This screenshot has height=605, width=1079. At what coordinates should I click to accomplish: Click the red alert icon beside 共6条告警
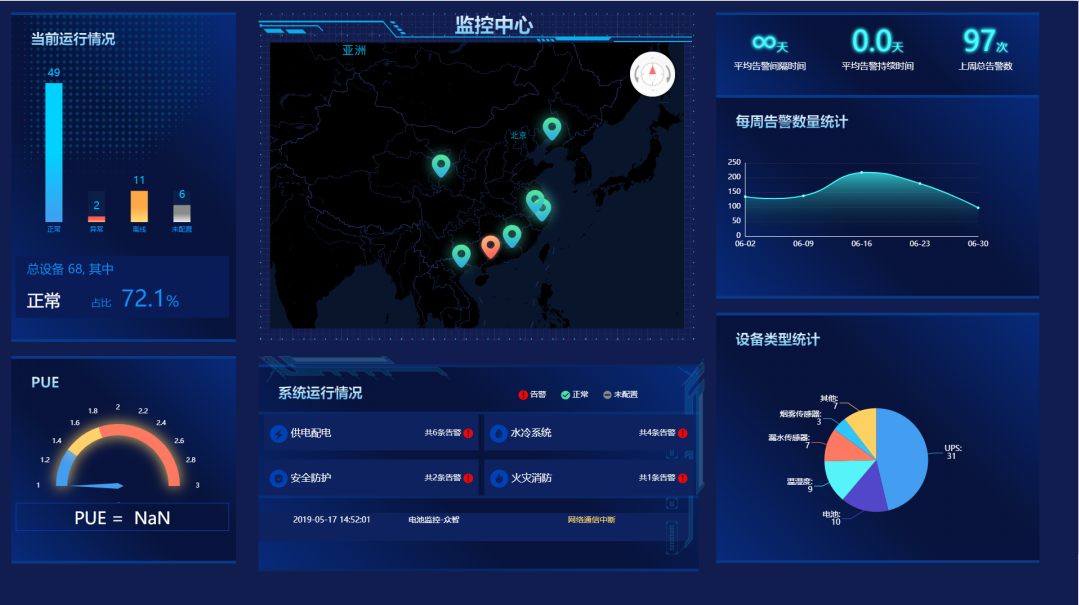[x=469, y=433]
